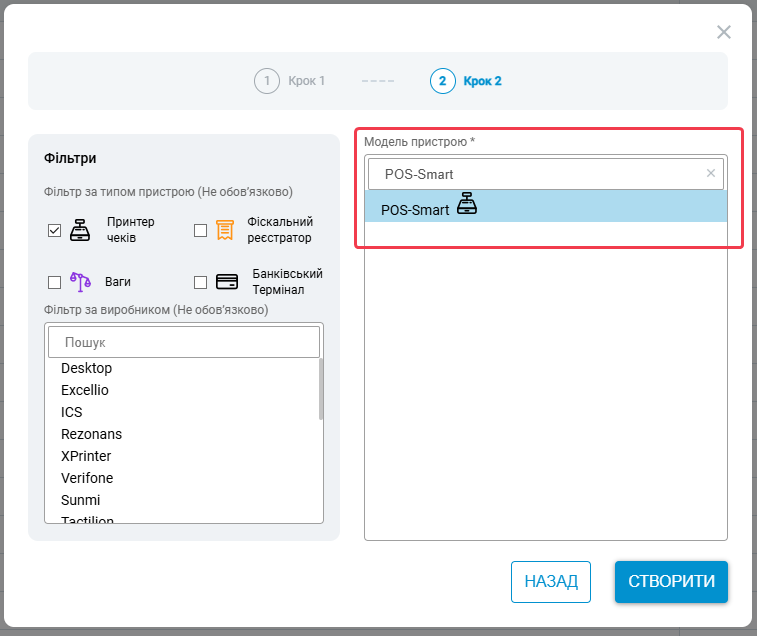The width and height of the screenshot is (757, 636).
Task: Click the bank terminal card icon
Action: (226, 282)
